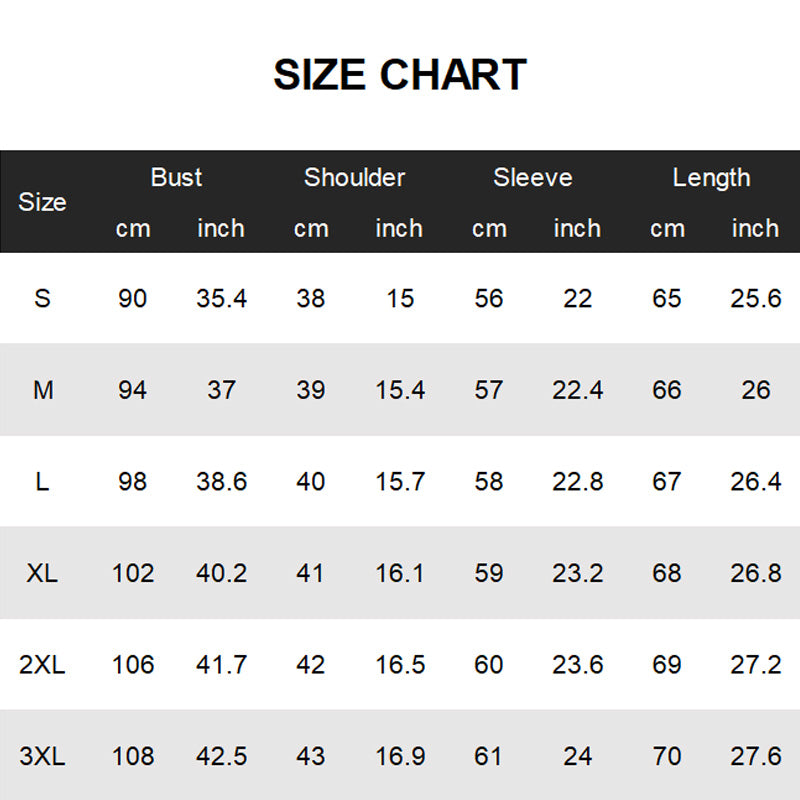Click the 102 cm bust value
The width and height of the screenshot is (800, 800).
point(133,573)
